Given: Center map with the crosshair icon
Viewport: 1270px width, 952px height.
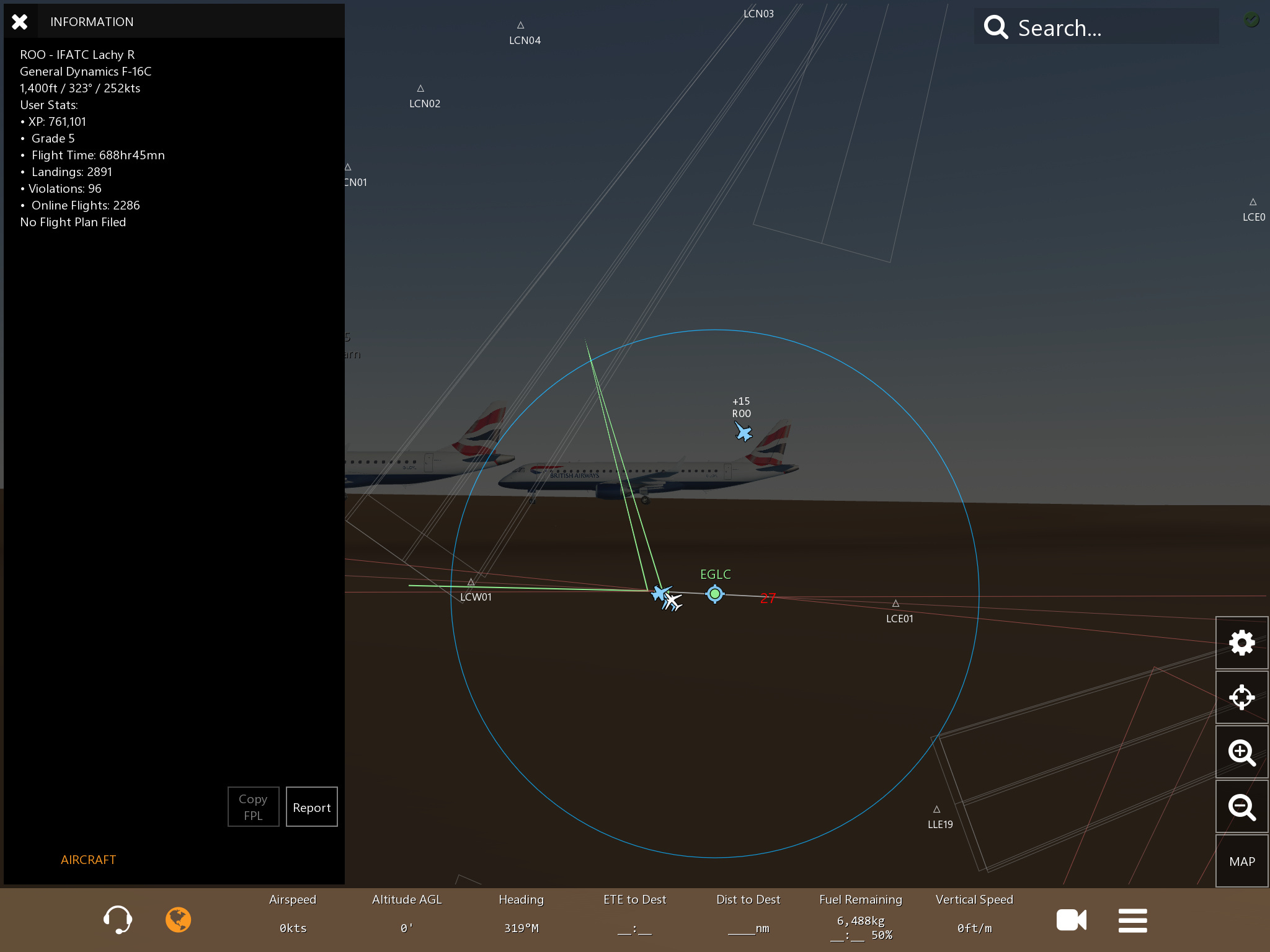Looking at the screenshot, I should [1241, 697].
